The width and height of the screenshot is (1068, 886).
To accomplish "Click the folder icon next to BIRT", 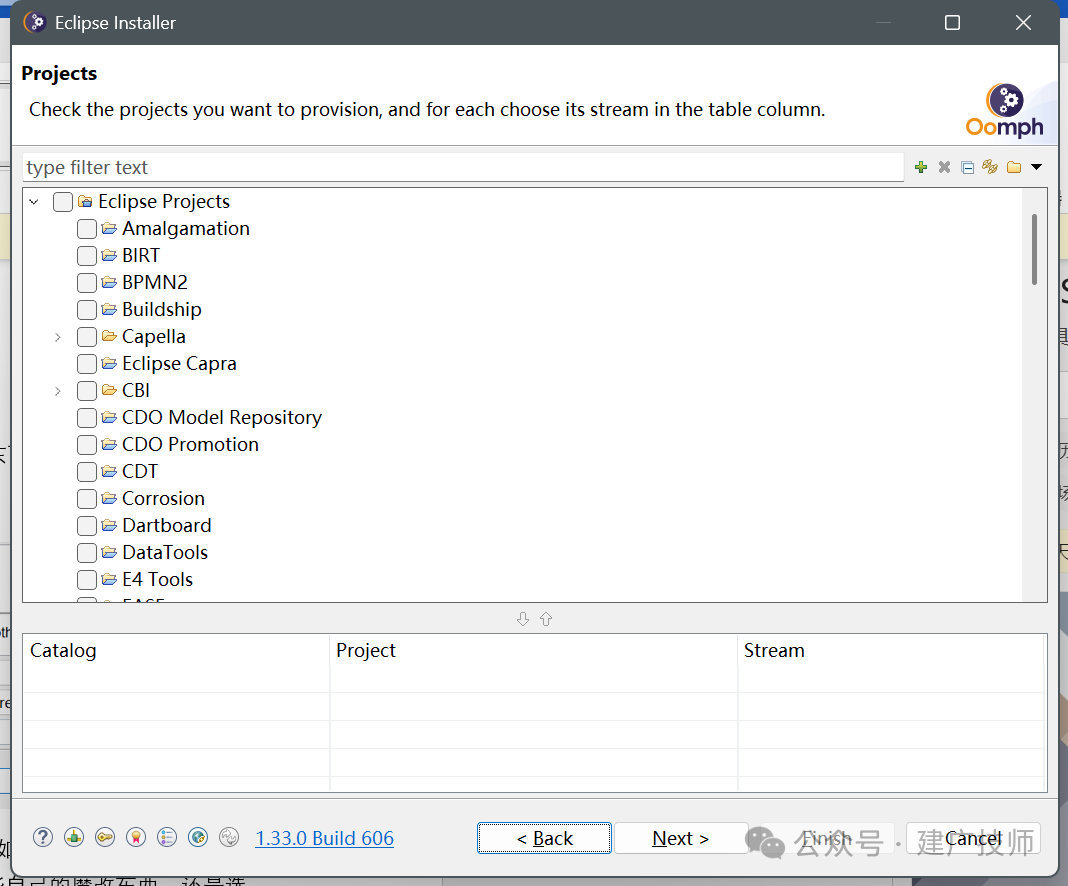I will (x=109, y=255).
